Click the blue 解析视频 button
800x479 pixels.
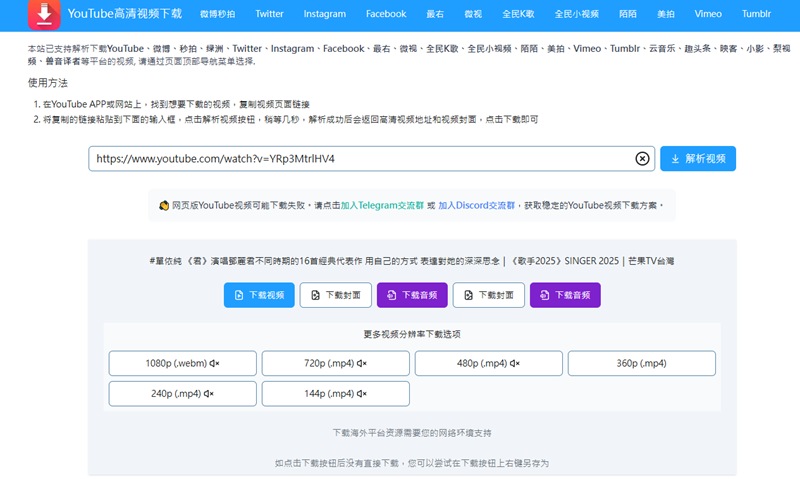coord(698,159)
